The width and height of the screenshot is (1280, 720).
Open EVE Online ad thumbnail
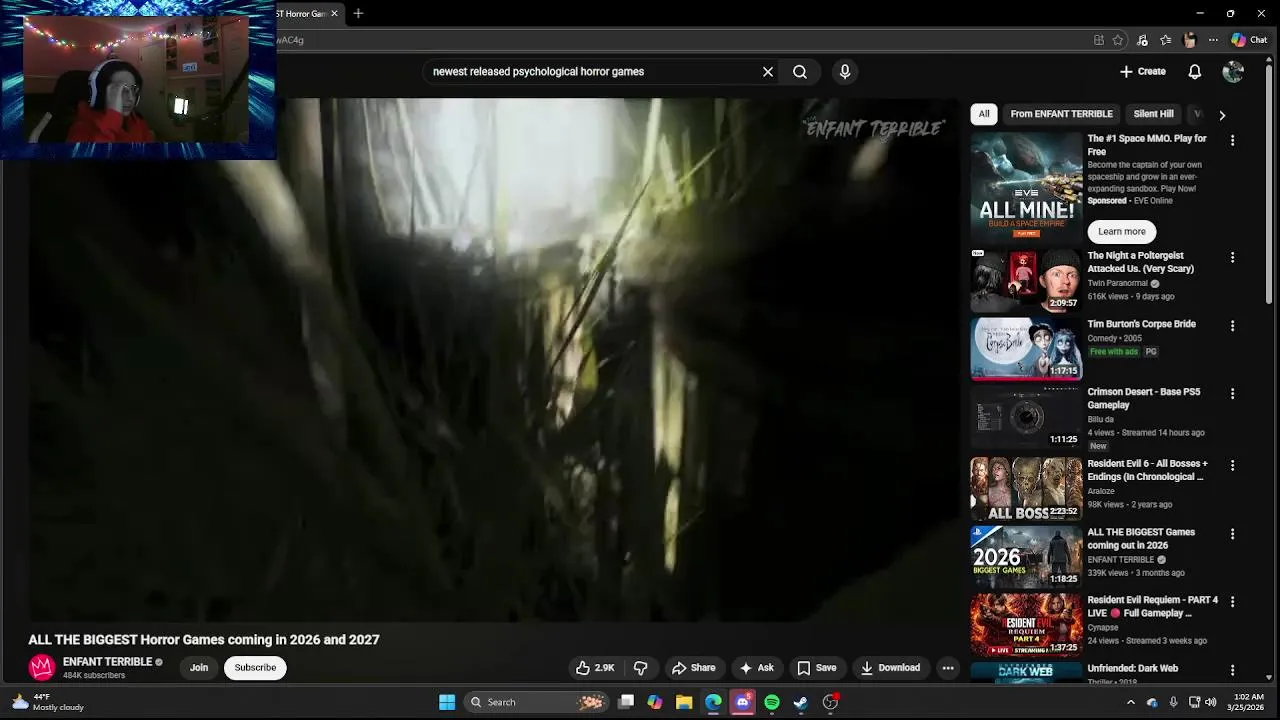(x=1026, y=188)
